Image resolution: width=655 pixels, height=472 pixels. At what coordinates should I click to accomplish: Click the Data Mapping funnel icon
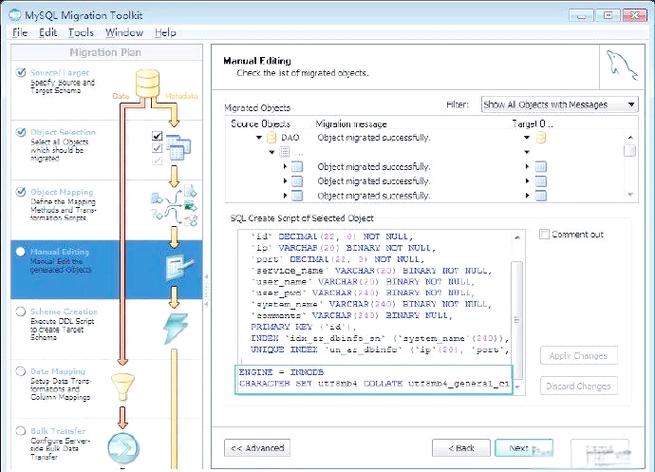[123, 387]
